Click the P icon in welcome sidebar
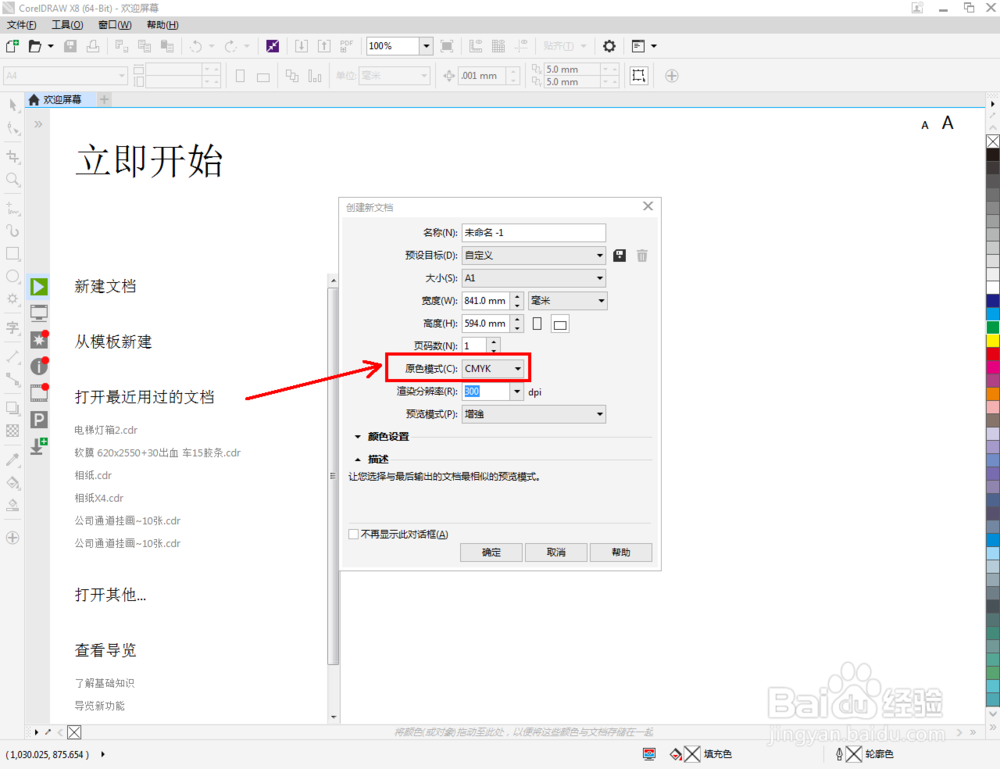Image resolution: width=1000 pixels, height=769 pixels. (x=39, y=420)
